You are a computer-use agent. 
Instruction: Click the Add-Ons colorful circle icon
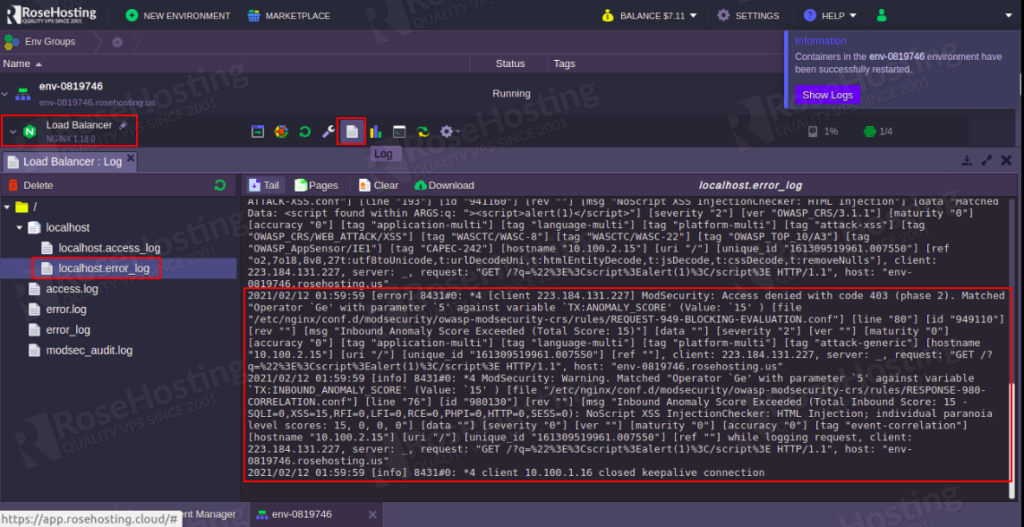click(281, 132)
